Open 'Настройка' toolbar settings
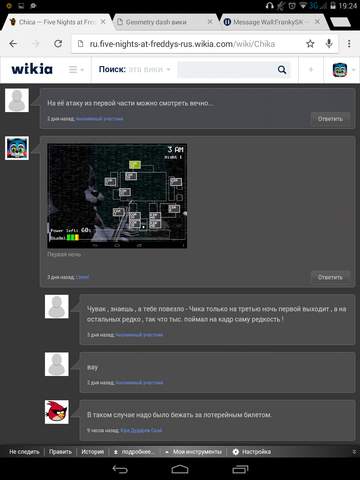The image size is (360, 480). (252, 452)
